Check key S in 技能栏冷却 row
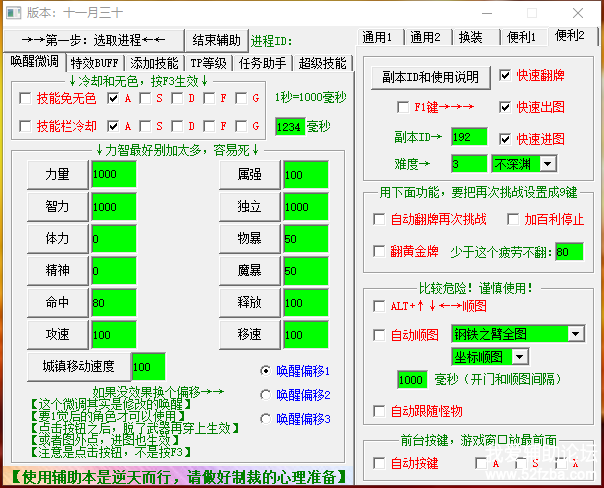This screenshot has width=604, height=488. click(145, 126)
